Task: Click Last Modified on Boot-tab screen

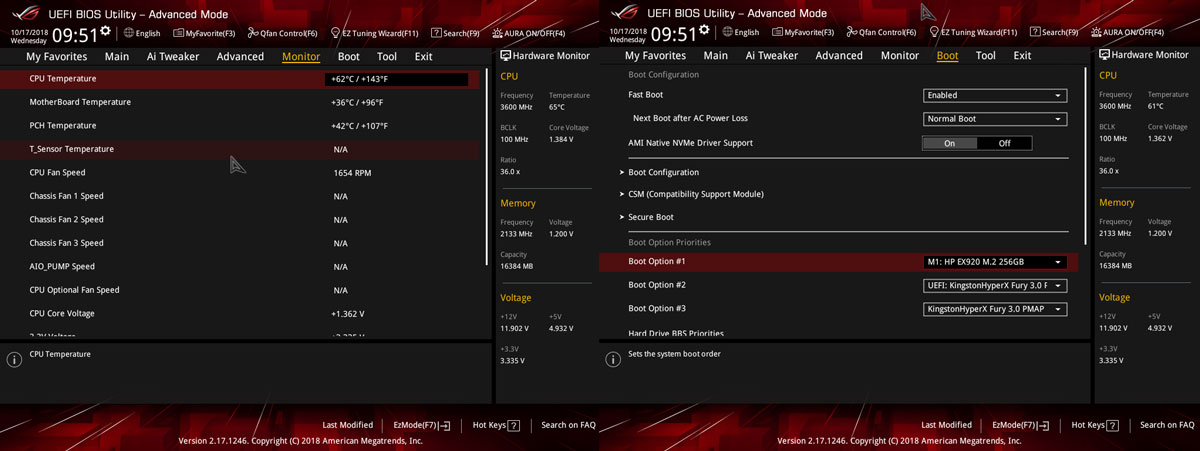Action: pyautogui.click(x=947, y=425)
